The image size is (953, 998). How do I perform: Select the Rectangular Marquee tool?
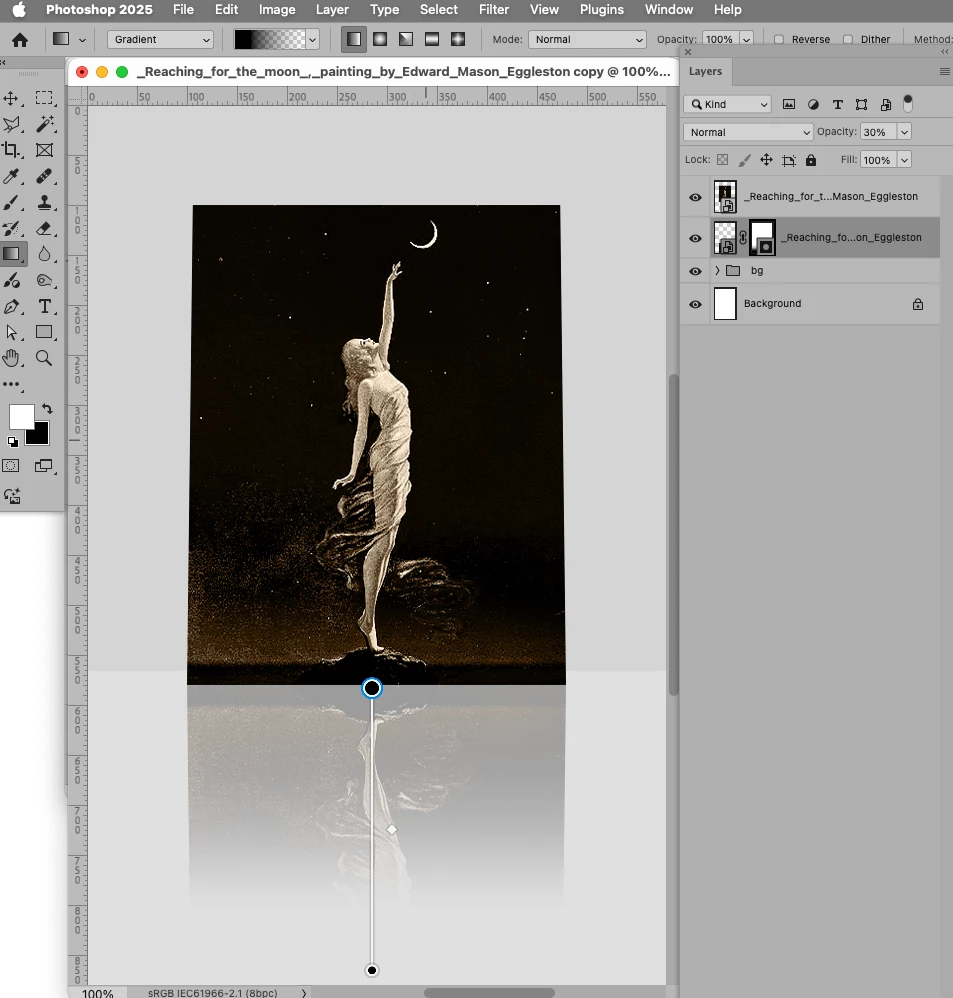tap(44, 98)
